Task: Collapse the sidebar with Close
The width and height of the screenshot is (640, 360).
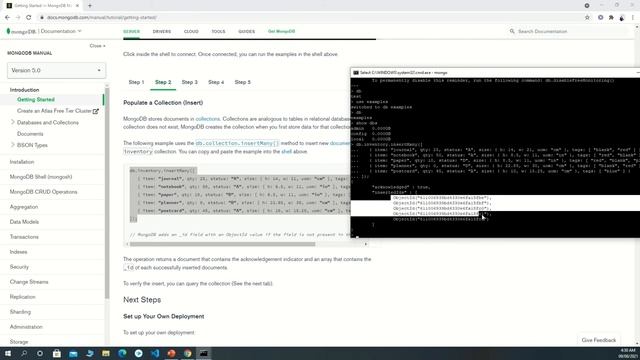Action: tap(98, 46)
